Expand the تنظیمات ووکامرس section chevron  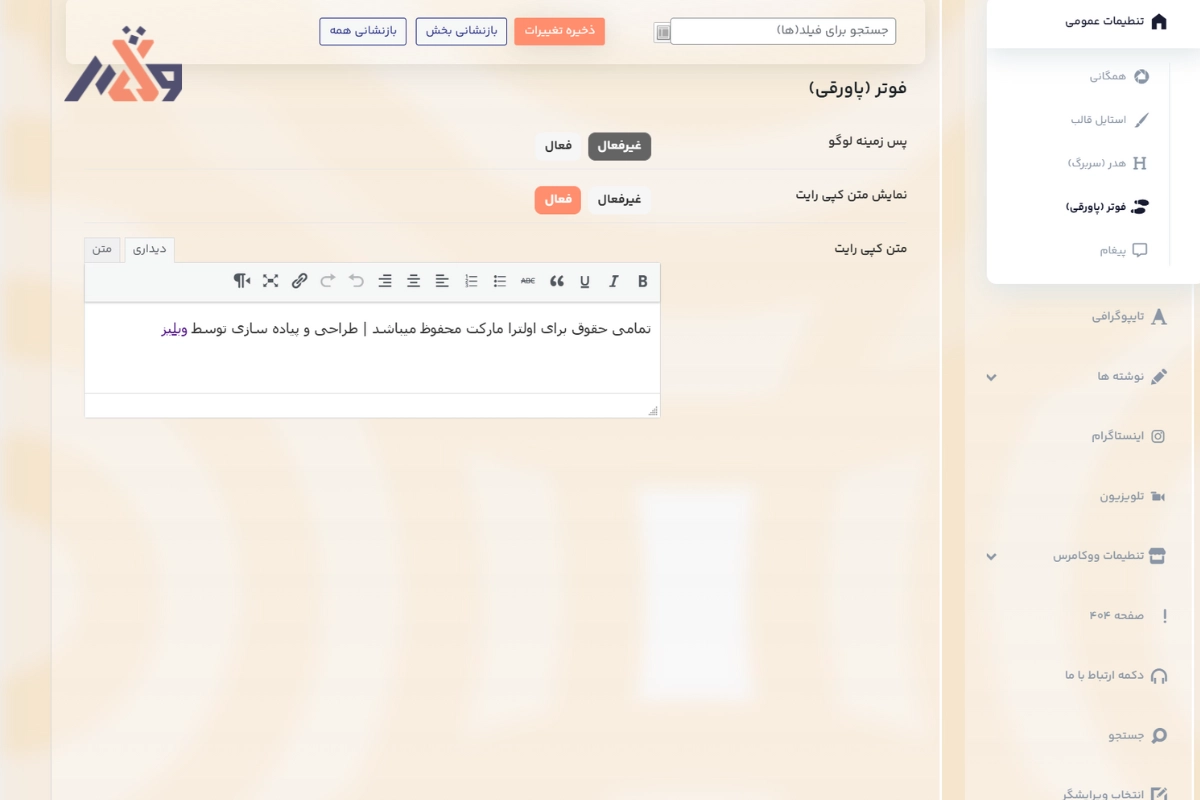[991, 556]
